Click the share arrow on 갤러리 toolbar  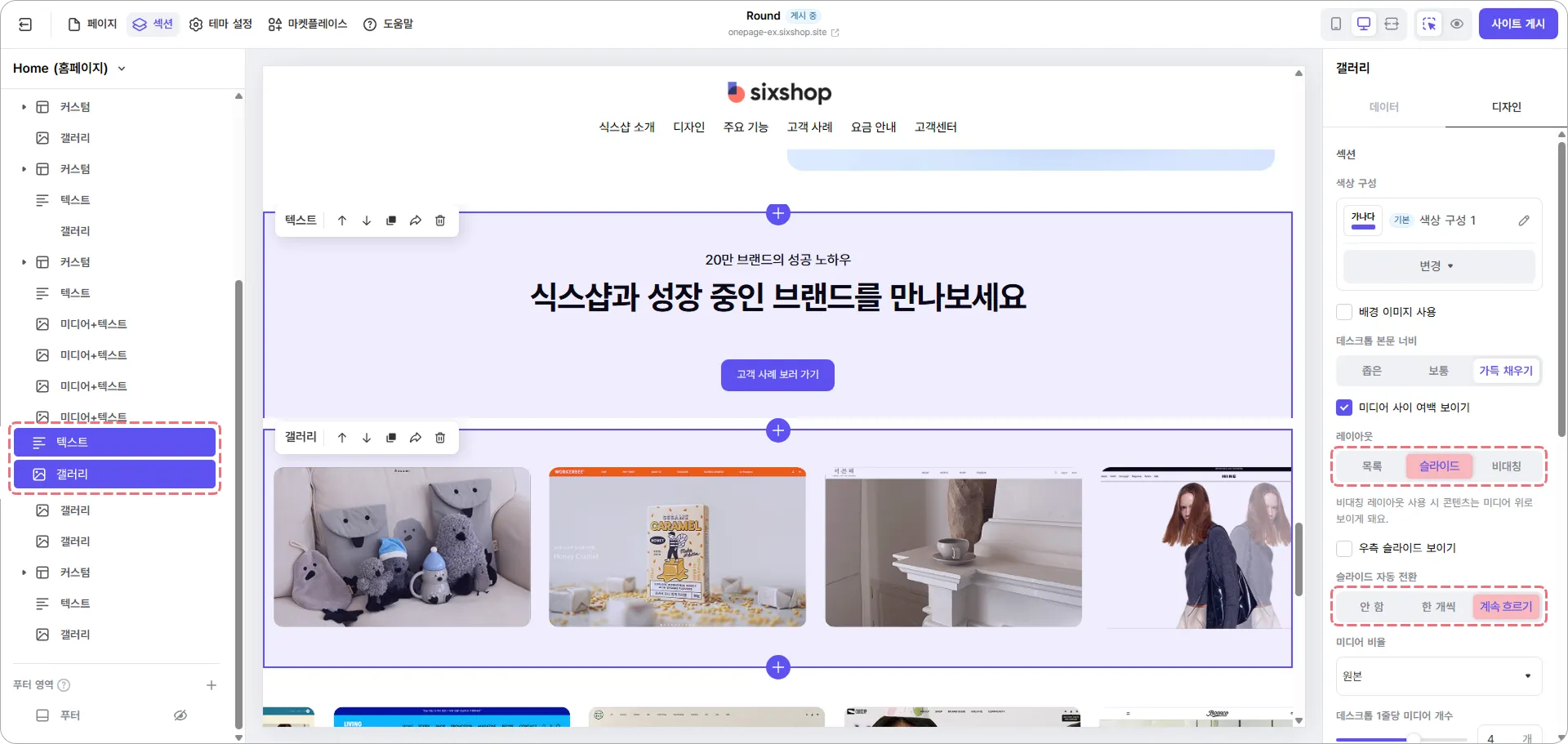(416, 438)
